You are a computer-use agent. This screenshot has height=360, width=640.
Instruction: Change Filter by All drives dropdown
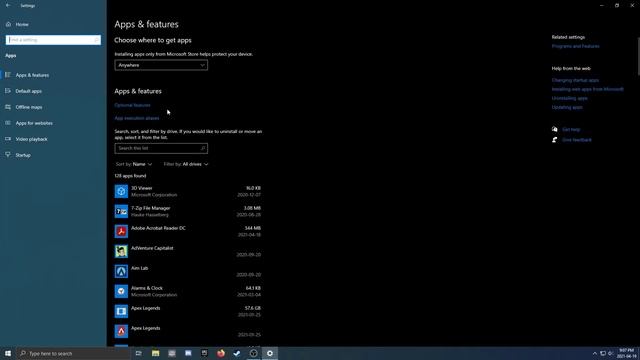pos(186,164)
